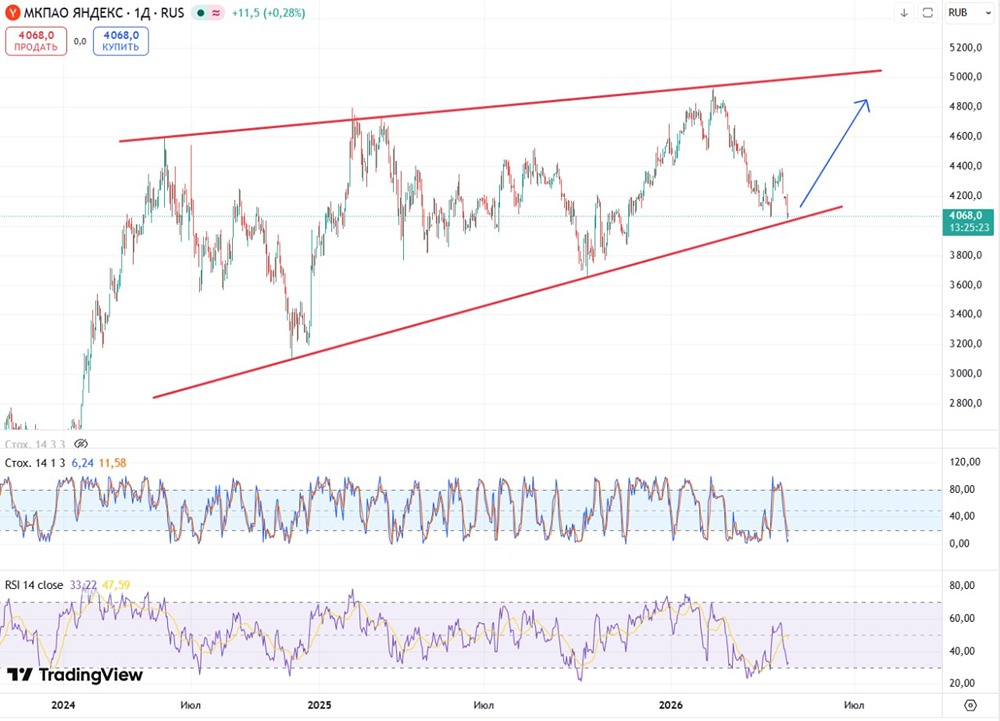Click the 3800,0 price axis label
1000x721 pixels.
pos(965,255)
